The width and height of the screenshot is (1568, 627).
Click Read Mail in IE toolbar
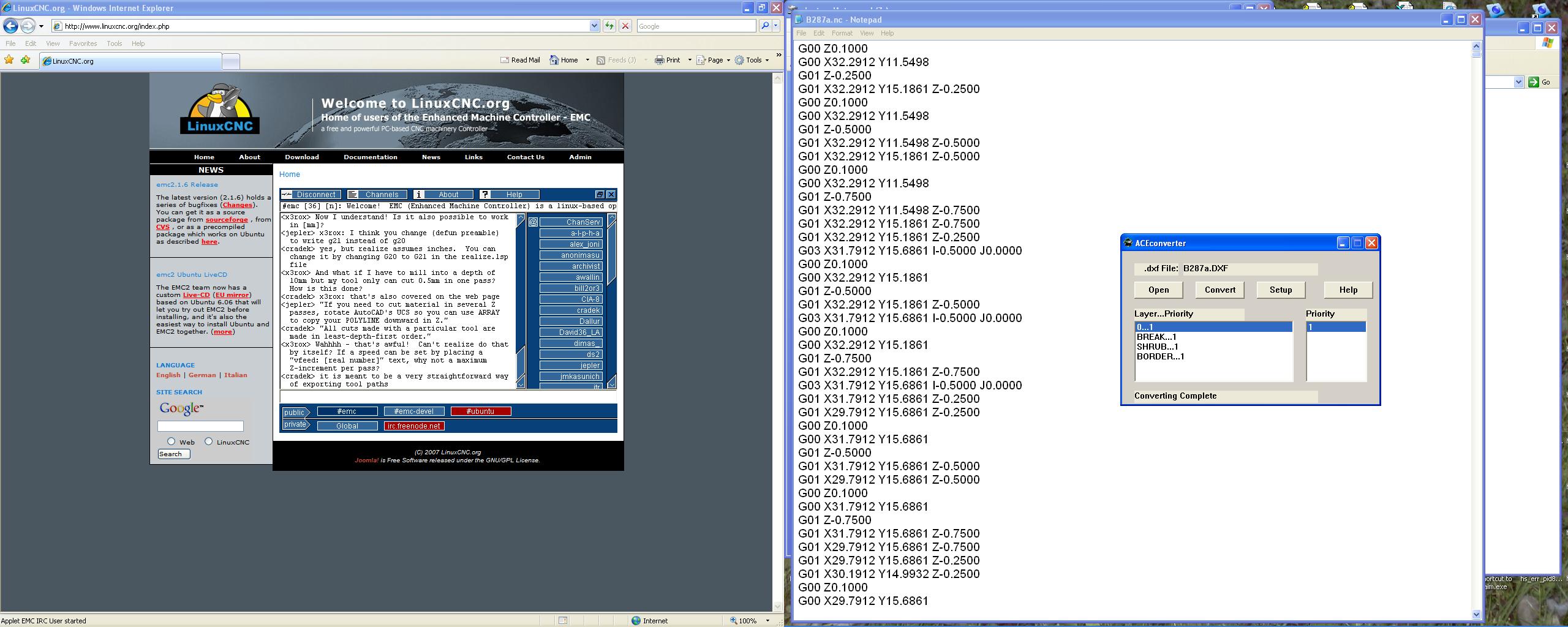(x=520, y=60)
